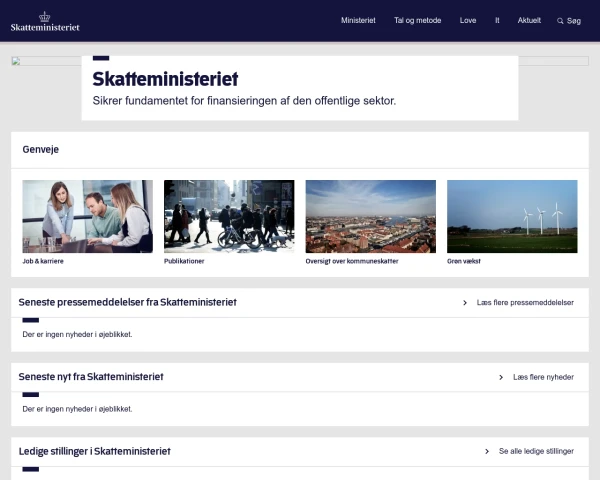The height and width of the screenshot is (480, 600).
Task: Click chevron beside Læs flere pressemeddelelser
Action: point(465,303)
